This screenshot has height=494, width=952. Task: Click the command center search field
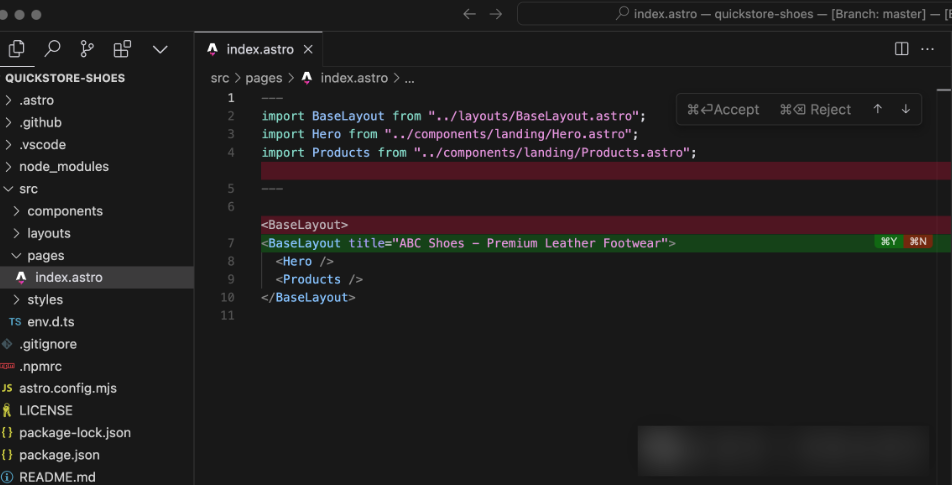click(x=735, y=14)
